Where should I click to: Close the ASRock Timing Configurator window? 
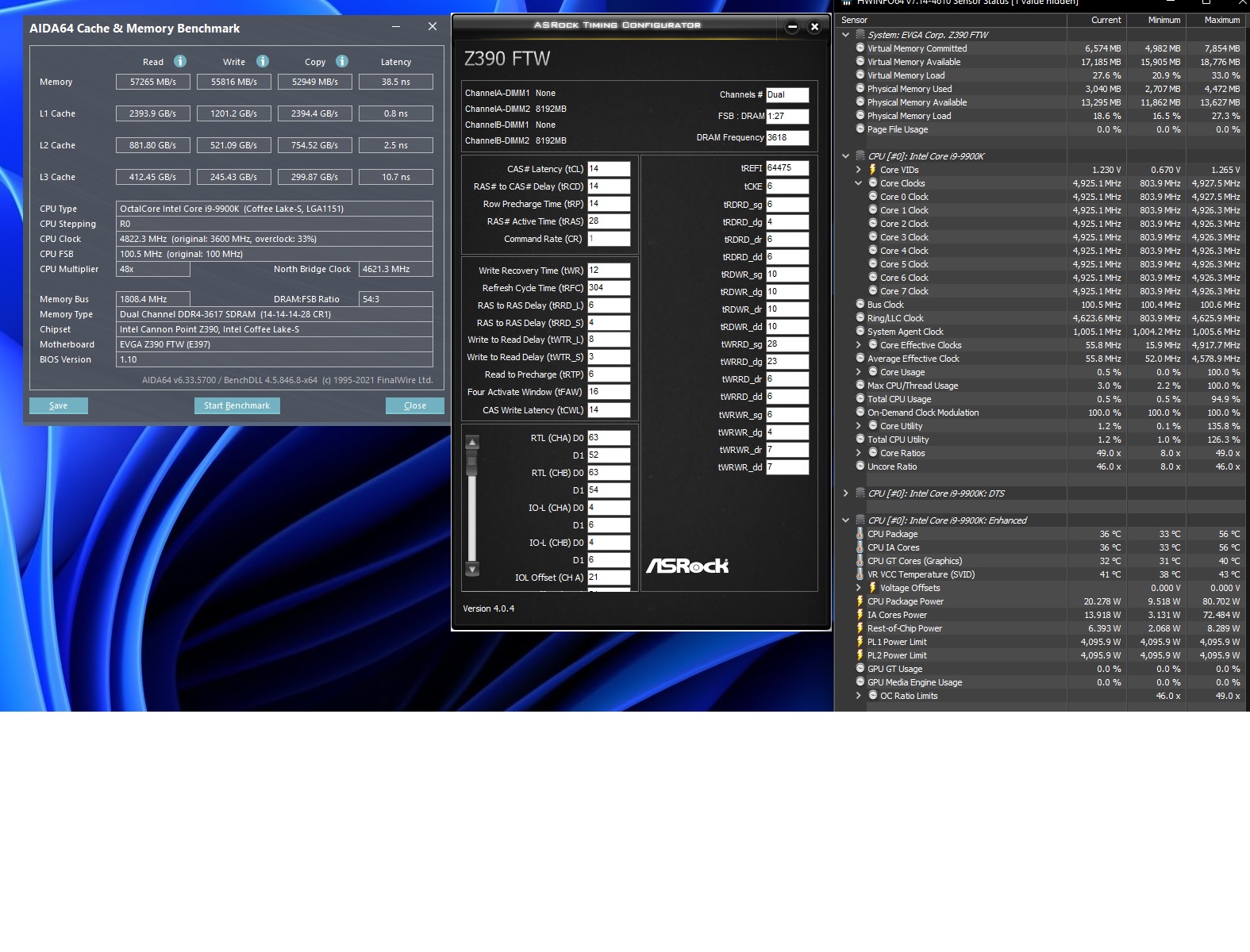pos(814,27)
